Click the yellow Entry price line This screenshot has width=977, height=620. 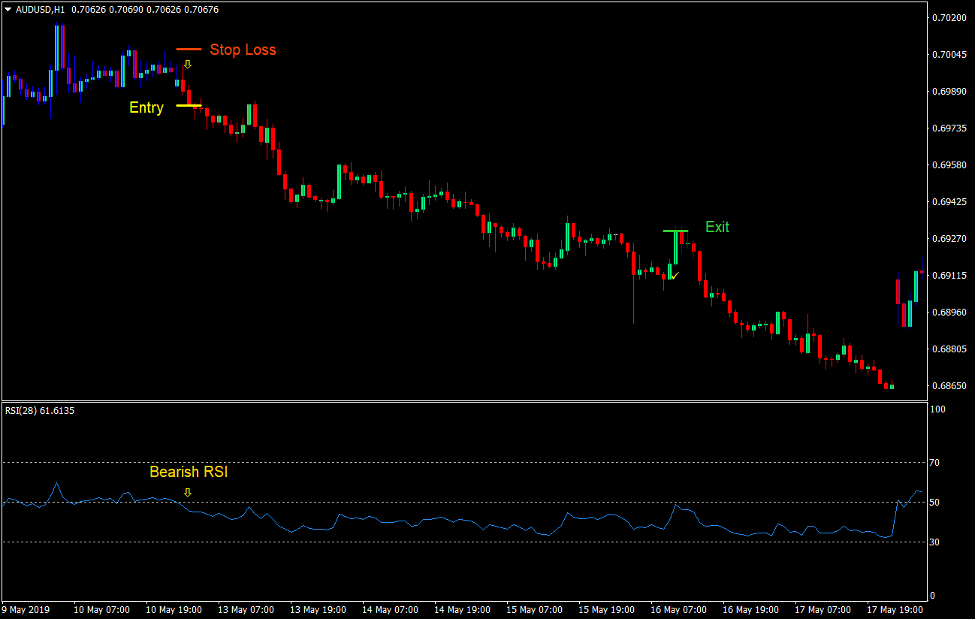(x=191, y=103)
